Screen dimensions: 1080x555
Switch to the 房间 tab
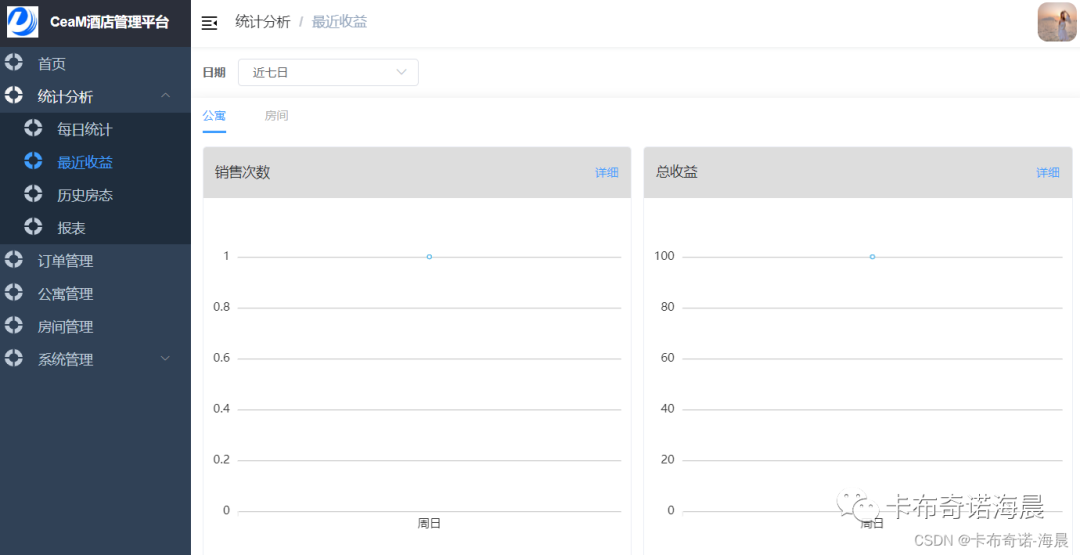pyautogui.click(x=276, y=116)
